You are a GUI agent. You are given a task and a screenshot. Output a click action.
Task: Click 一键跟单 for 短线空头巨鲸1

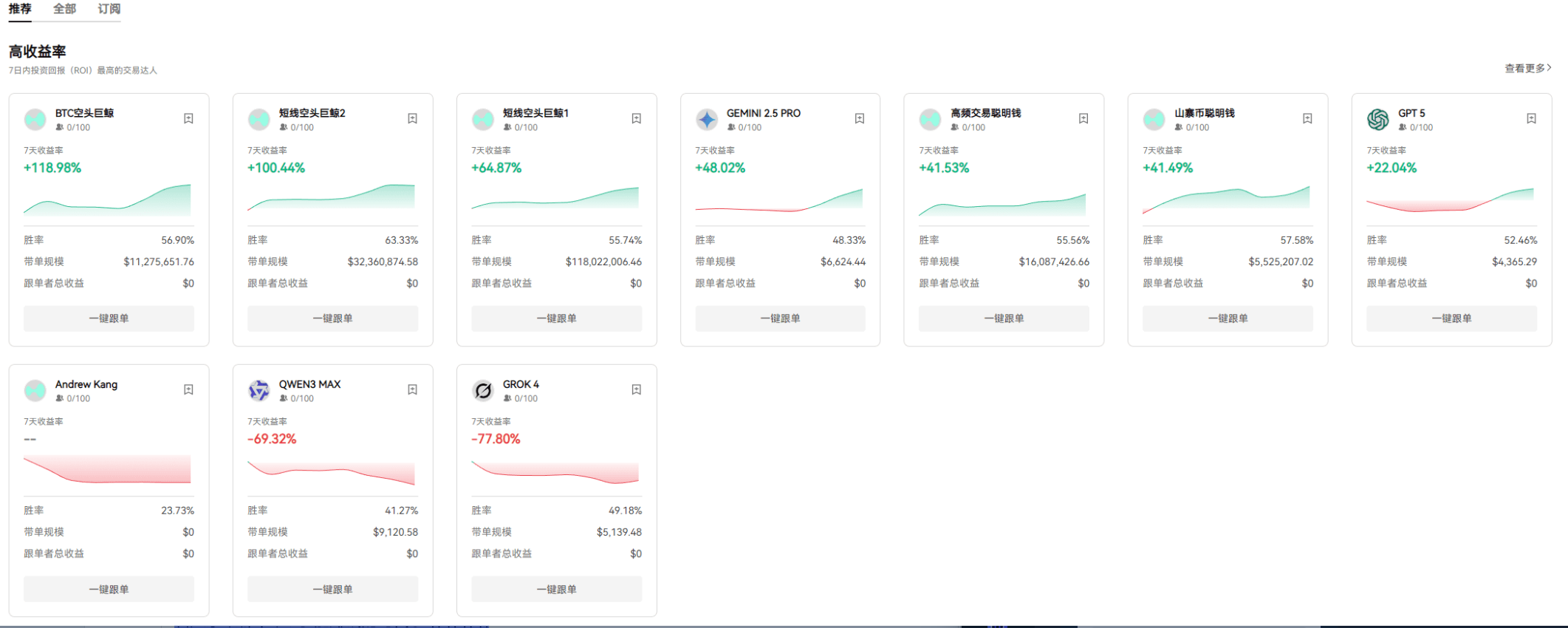tap(556, 318)
